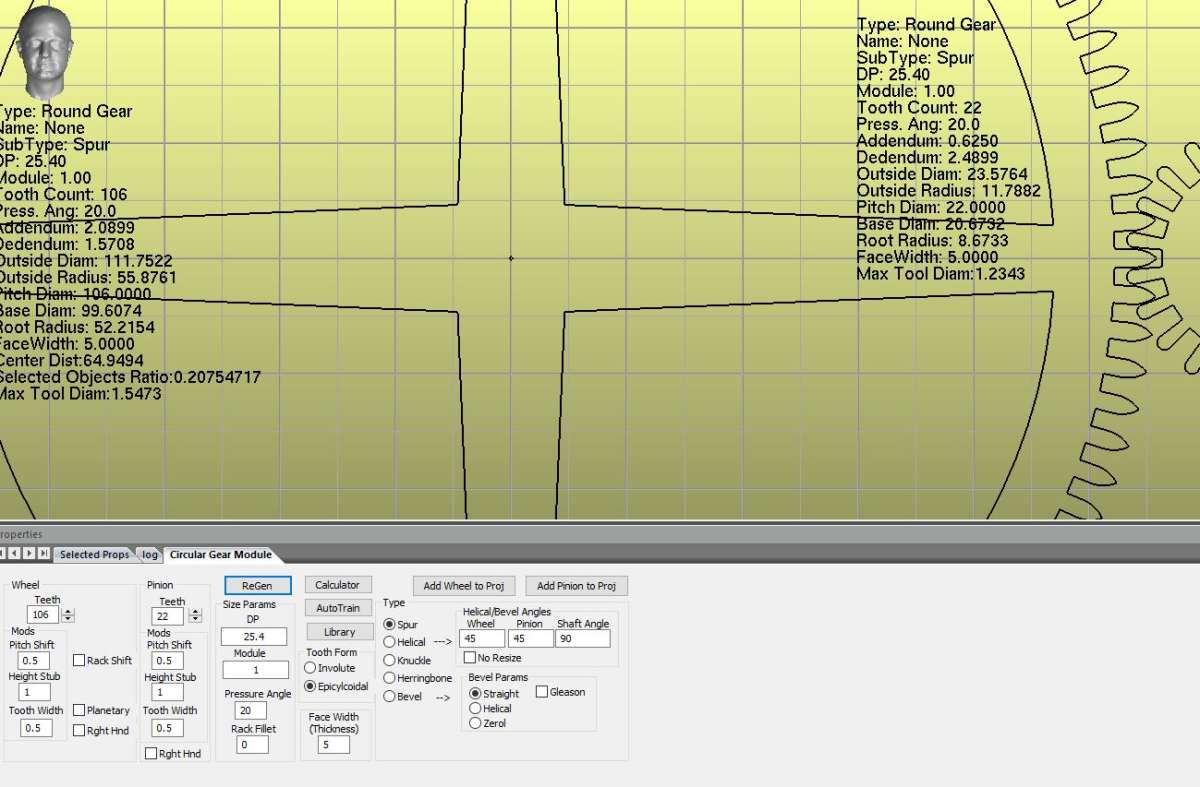Screen dimensions: 1200x787
Task: Enable the Planetary checkbox
Action: point(79,710)
